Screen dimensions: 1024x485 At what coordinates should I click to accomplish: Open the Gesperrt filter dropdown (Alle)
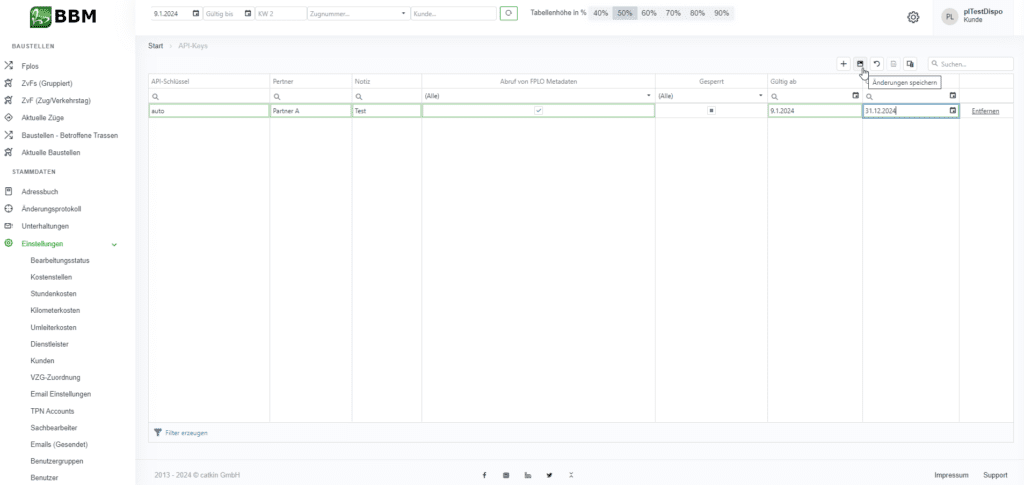tap(761, 96)
